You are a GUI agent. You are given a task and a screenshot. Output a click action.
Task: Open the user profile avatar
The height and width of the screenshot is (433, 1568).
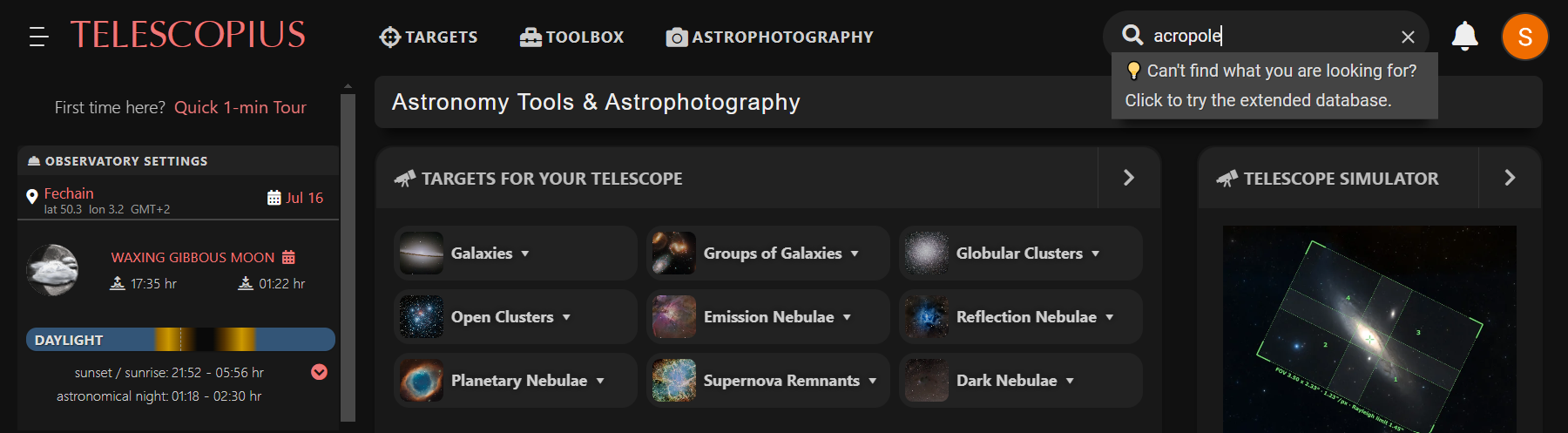click(x=1524, y=37)
